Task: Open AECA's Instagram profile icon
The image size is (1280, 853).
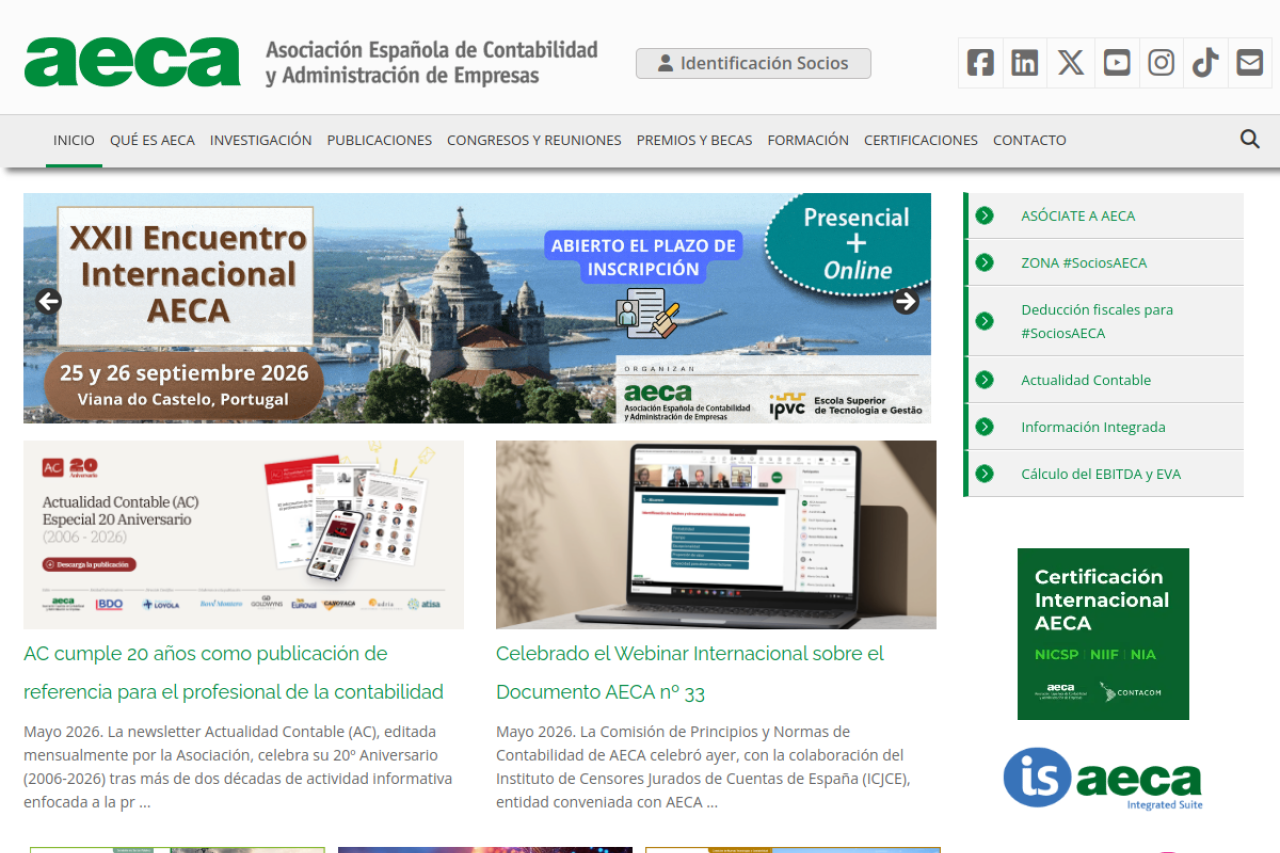Action: point(1161,63)
